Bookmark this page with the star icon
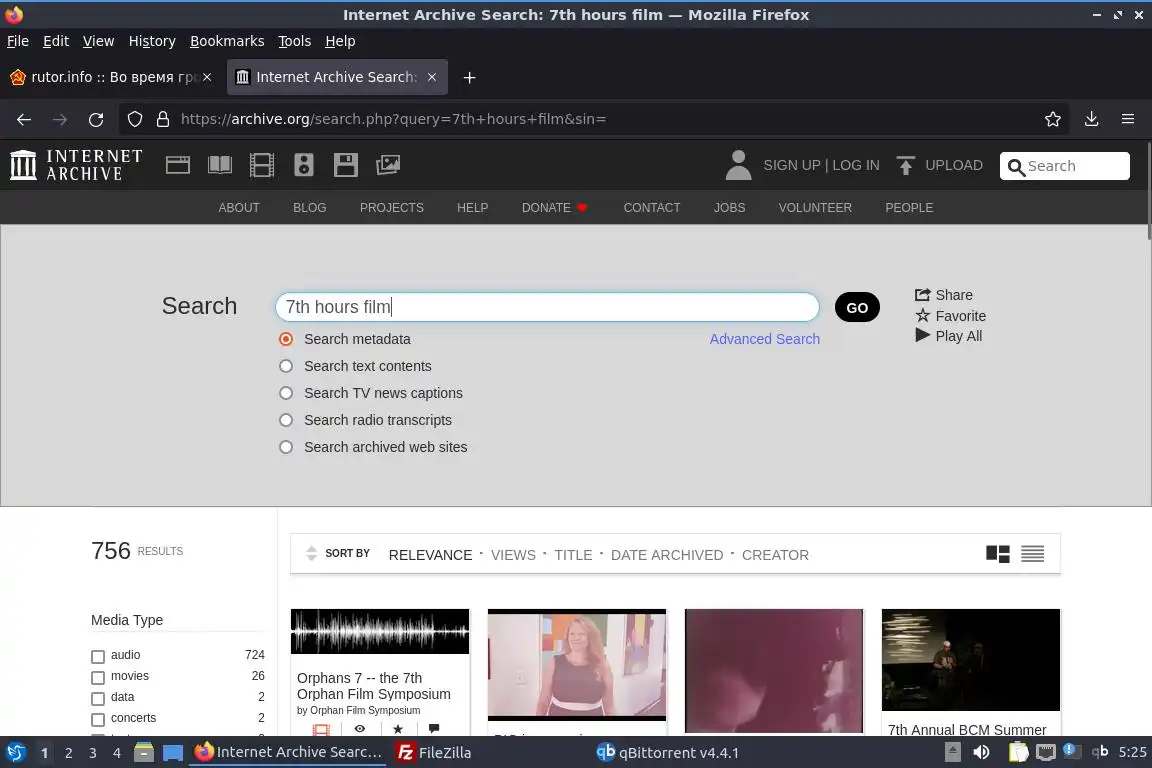 [1053, 119]
